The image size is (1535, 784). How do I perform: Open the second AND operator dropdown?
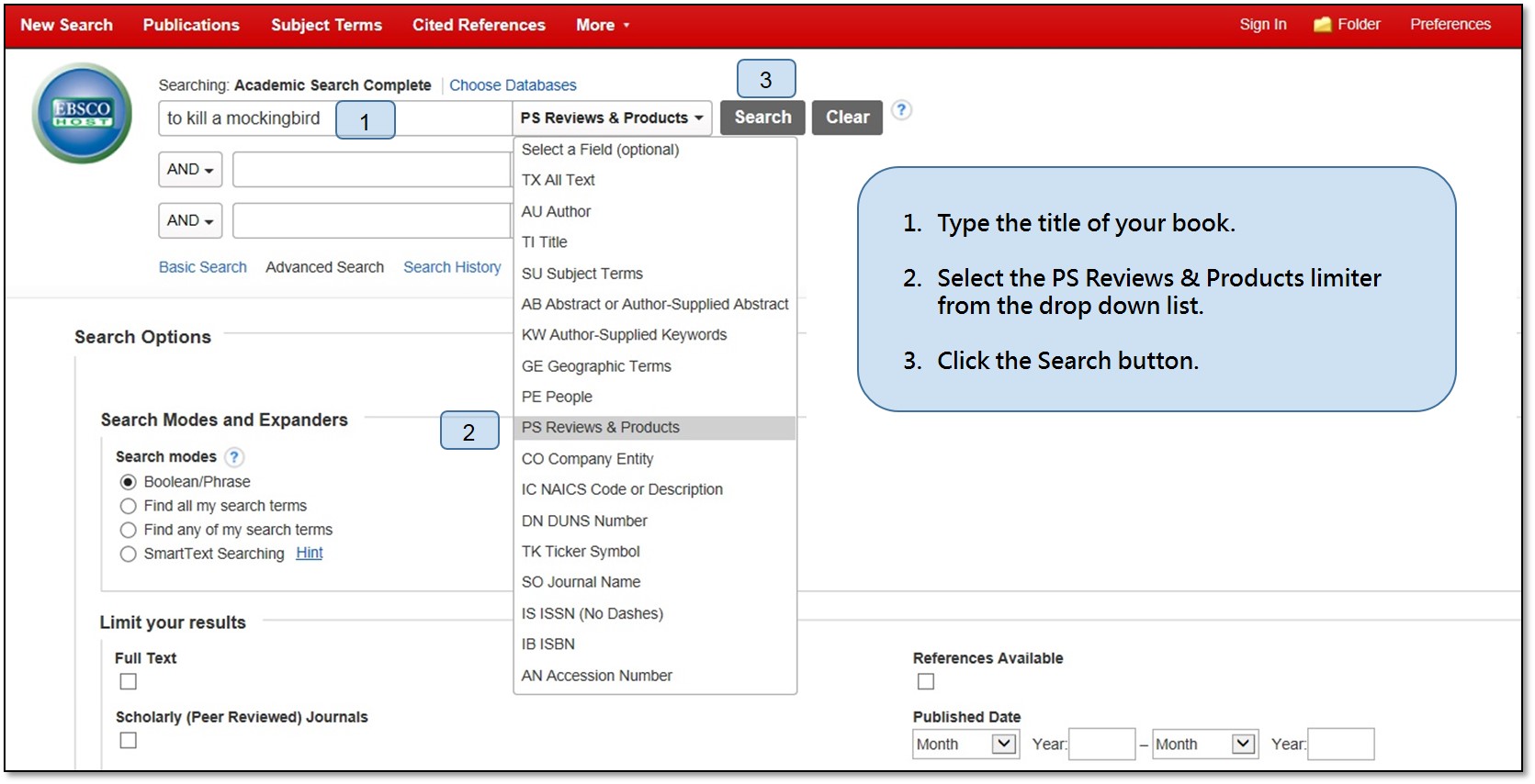pos(190,221)
